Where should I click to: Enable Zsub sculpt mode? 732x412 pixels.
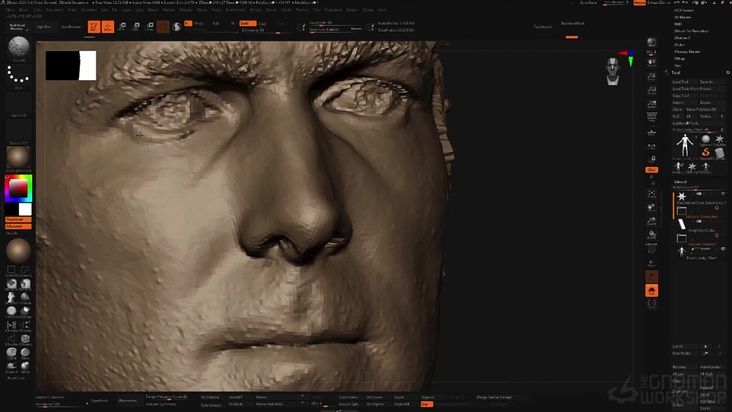click(x=263, y=23)
